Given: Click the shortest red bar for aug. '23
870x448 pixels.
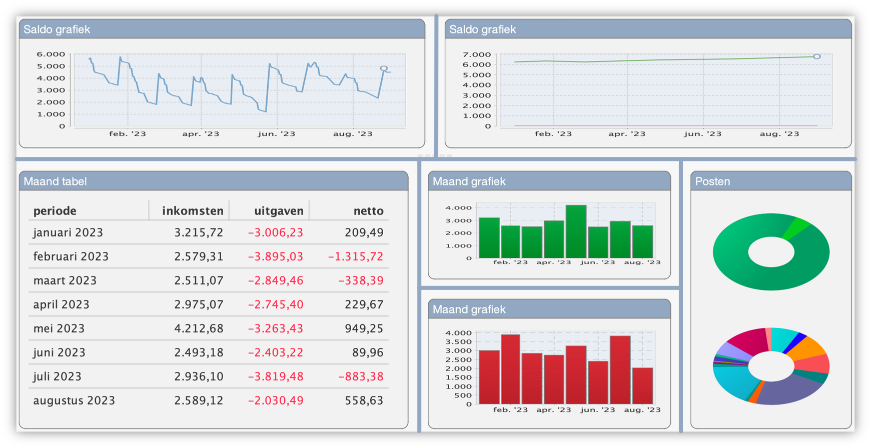Looking at the screenshot, I should click(x=642, y=385).
